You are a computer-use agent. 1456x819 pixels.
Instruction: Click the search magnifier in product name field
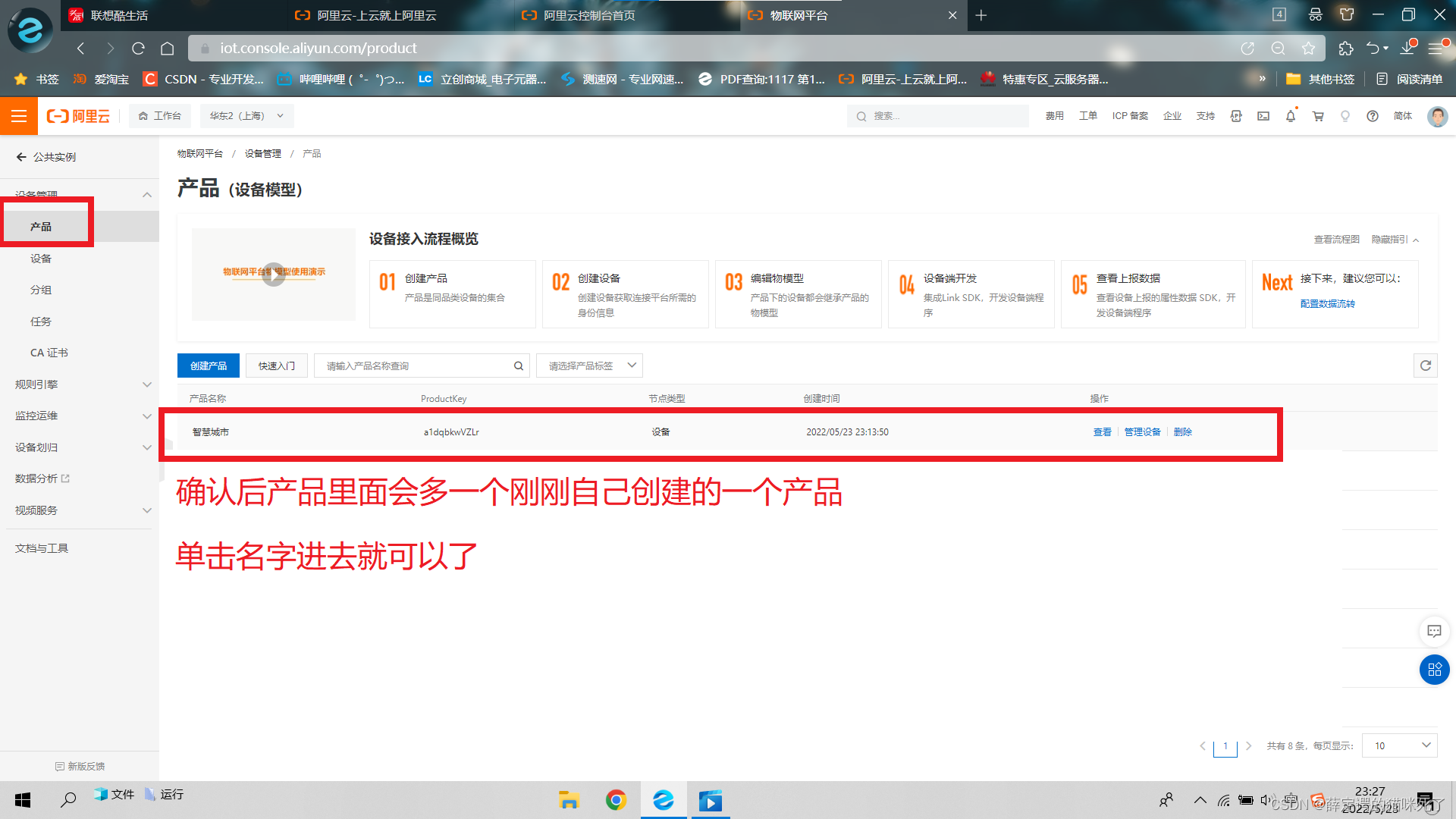coord(519,366)
